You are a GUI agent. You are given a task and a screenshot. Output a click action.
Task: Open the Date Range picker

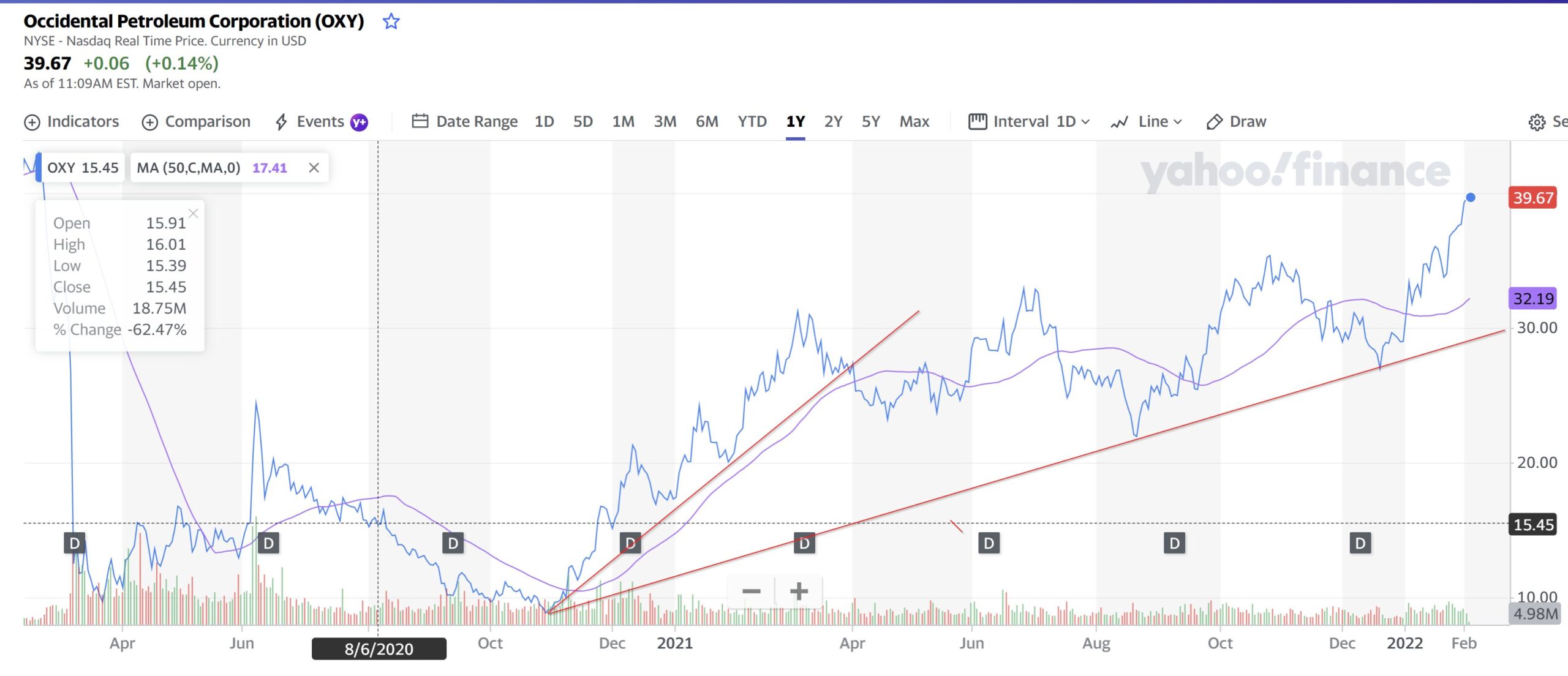click(464, 121)
